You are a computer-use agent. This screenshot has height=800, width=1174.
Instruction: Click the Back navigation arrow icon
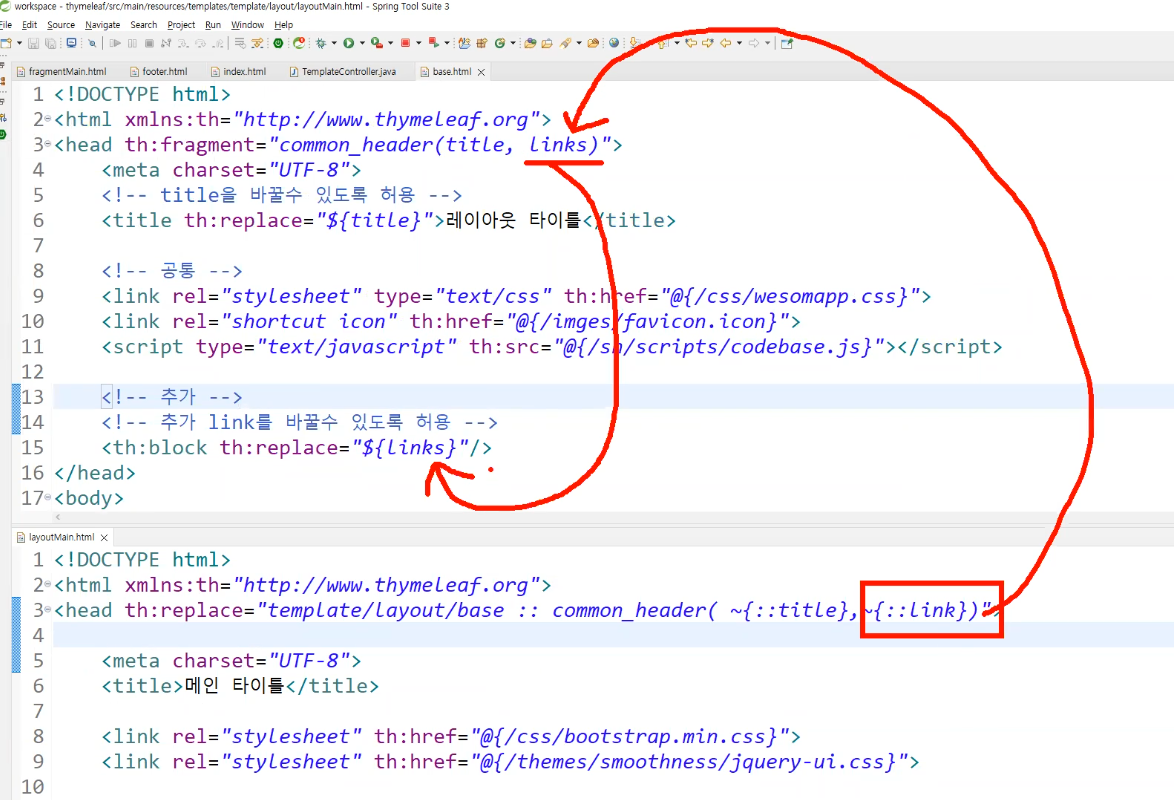[x=726, y=43]
